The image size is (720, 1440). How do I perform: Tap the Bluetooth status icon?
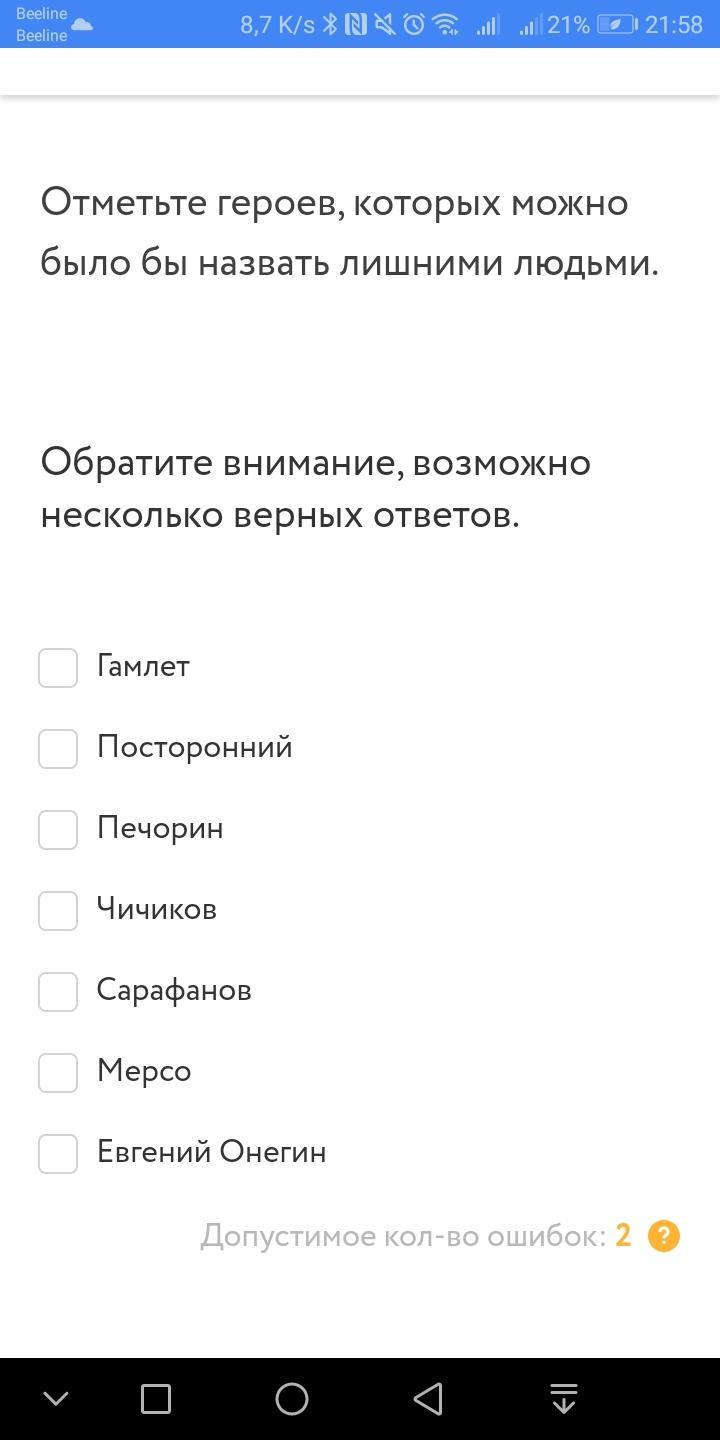tap(330, 25)
